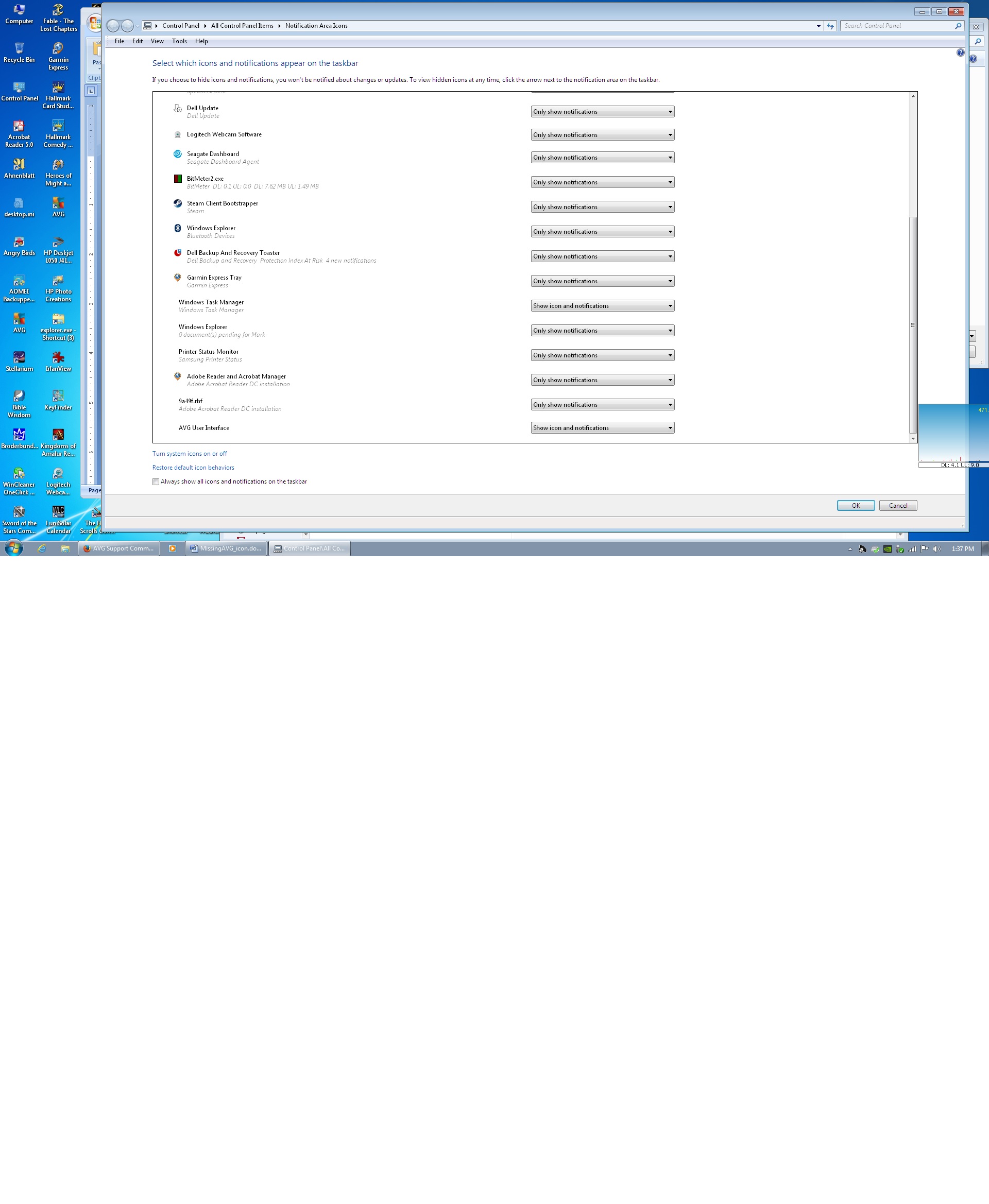989x1204 pixels.
Task: Click the Windows Start orb
Action: [14, 548]
